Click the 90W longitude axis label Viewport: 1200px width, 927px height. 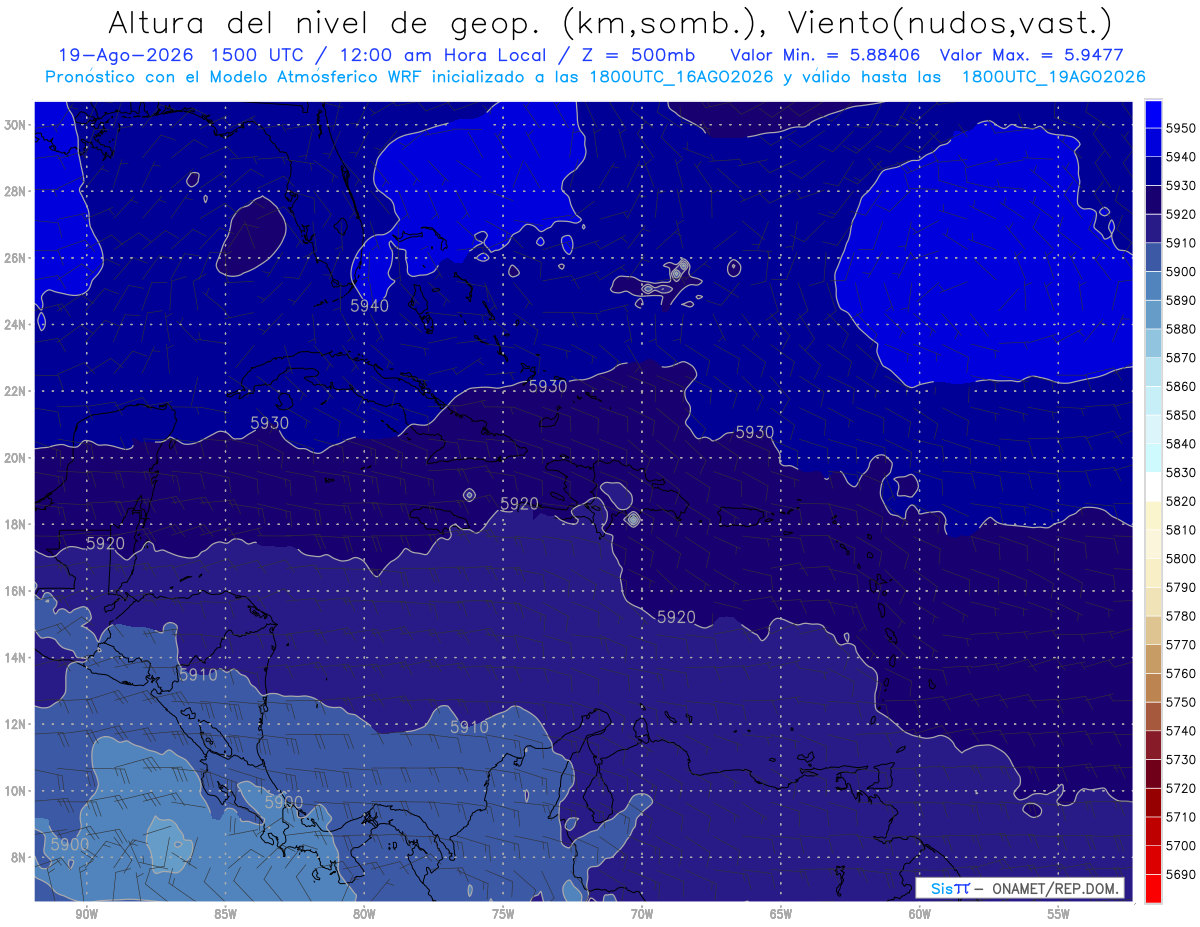[86, 914]
